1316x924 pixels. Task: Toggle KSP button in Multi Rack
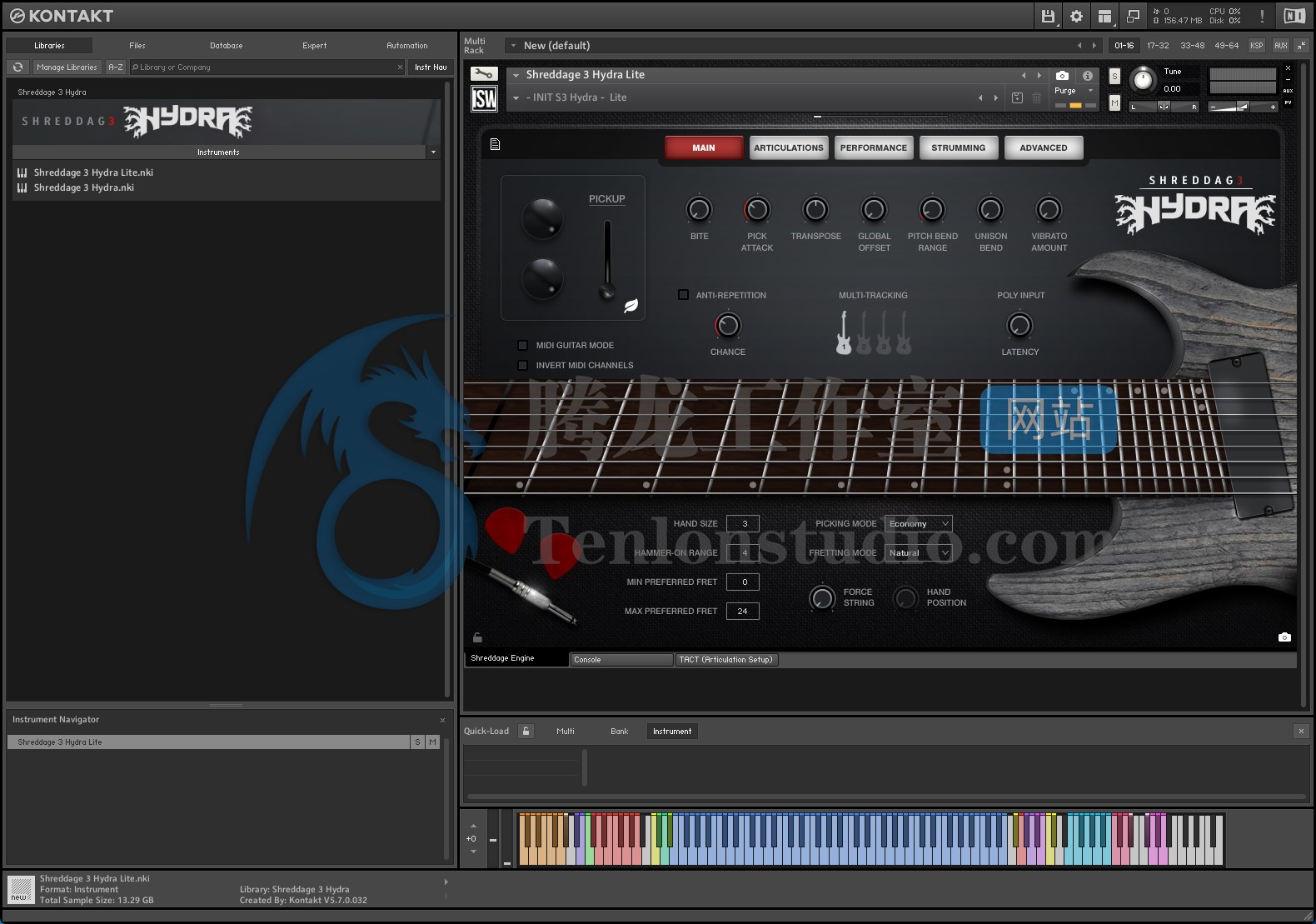point(1256,46)
